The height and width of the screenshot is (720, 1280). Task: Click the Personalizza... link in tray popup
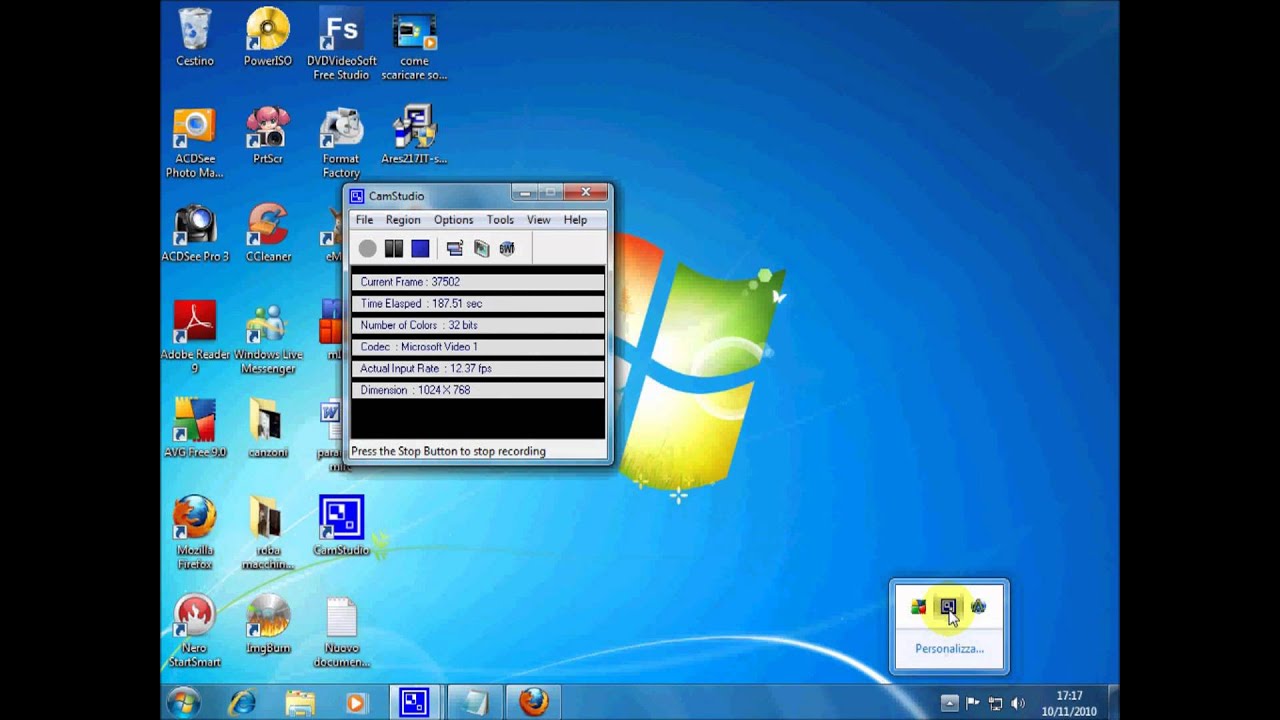click(949, 648)
